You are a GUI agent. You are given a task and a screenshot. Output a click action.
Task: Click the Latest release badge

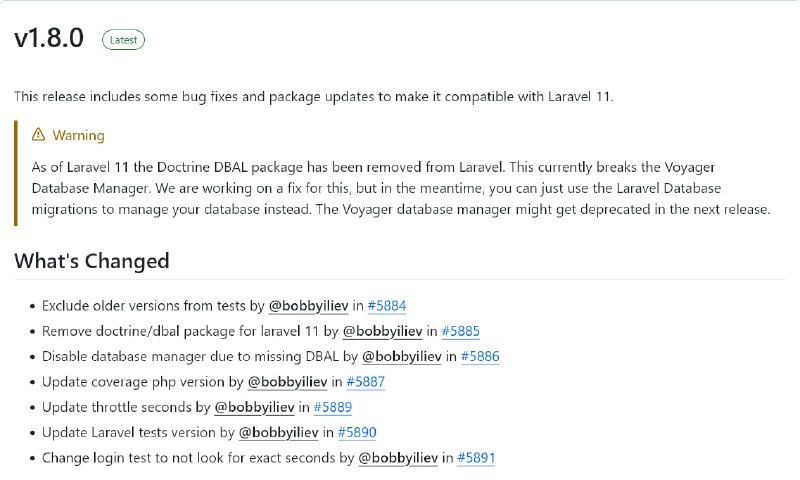click(x=123, y=40)
